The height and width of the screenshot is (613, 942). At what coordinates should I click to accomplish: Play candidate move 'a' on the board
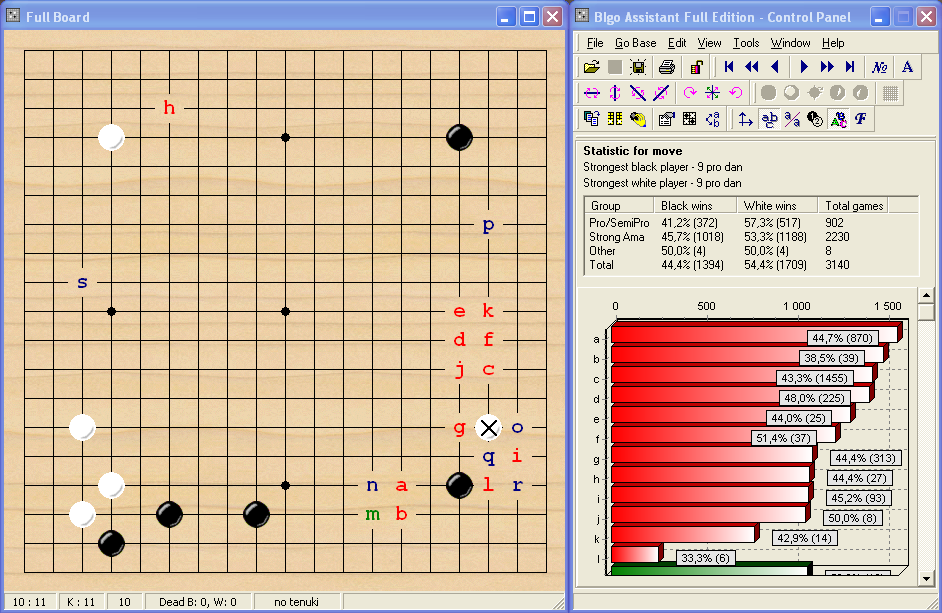401,485
